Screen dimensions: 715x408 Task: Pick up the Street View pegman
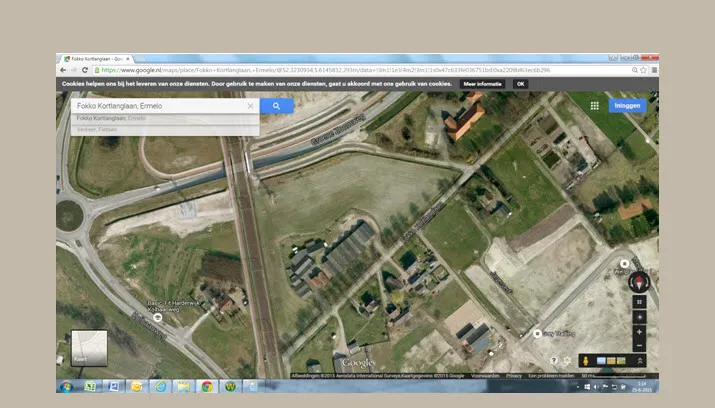coord(586,360)
